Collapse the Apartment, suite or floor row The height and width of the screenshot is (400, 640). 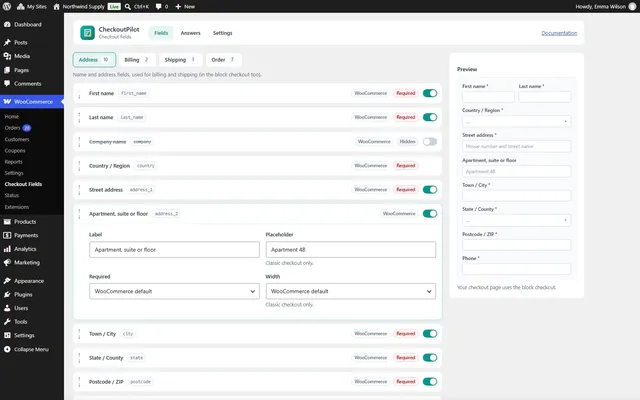click(257, 213)
